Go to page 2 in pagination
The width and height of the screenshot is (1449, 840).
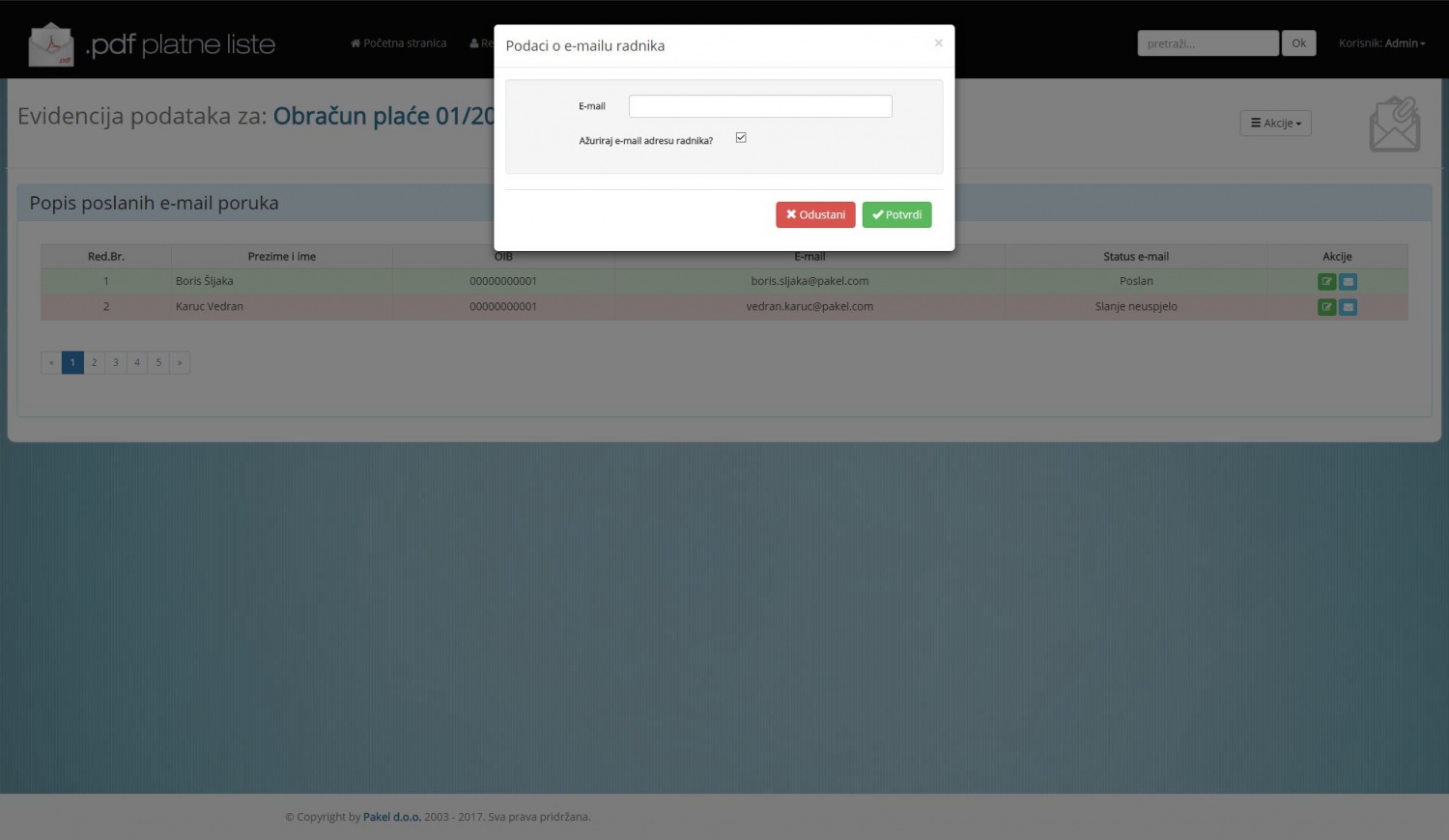[x=94, y=363]
